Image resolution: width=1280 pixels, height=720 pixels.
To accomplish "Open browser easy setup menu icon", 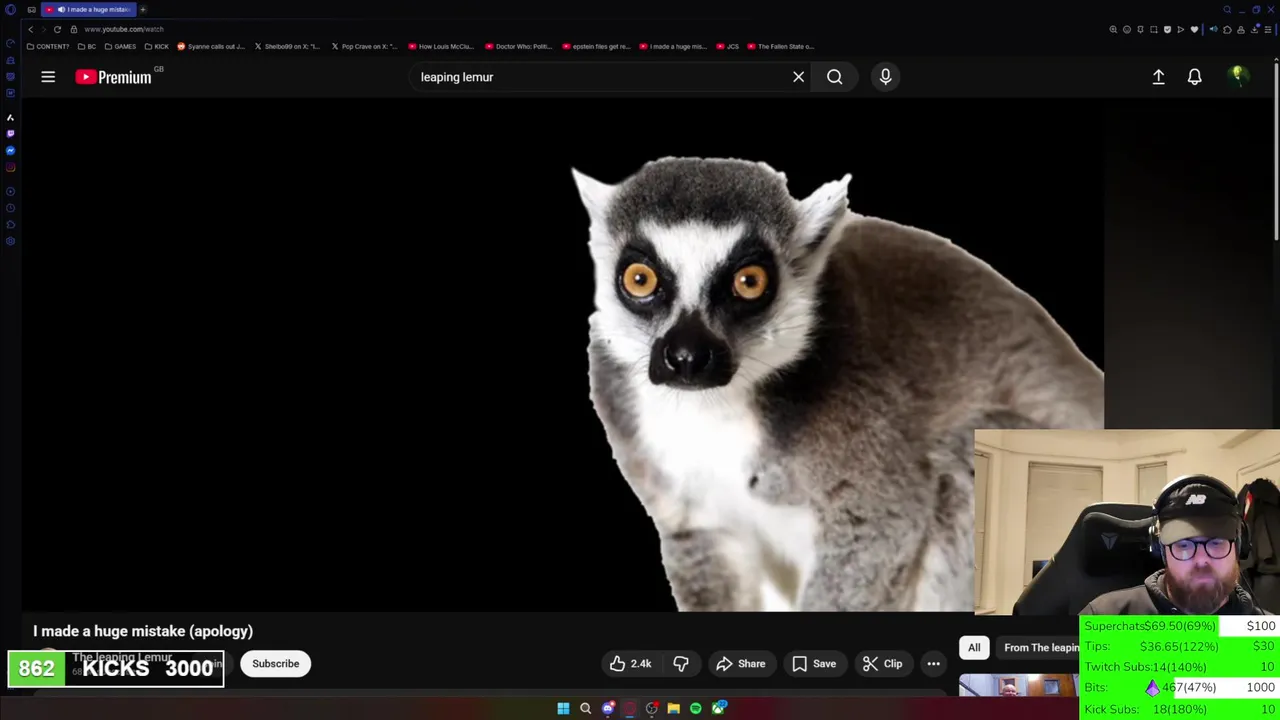I will [1268, 29].
